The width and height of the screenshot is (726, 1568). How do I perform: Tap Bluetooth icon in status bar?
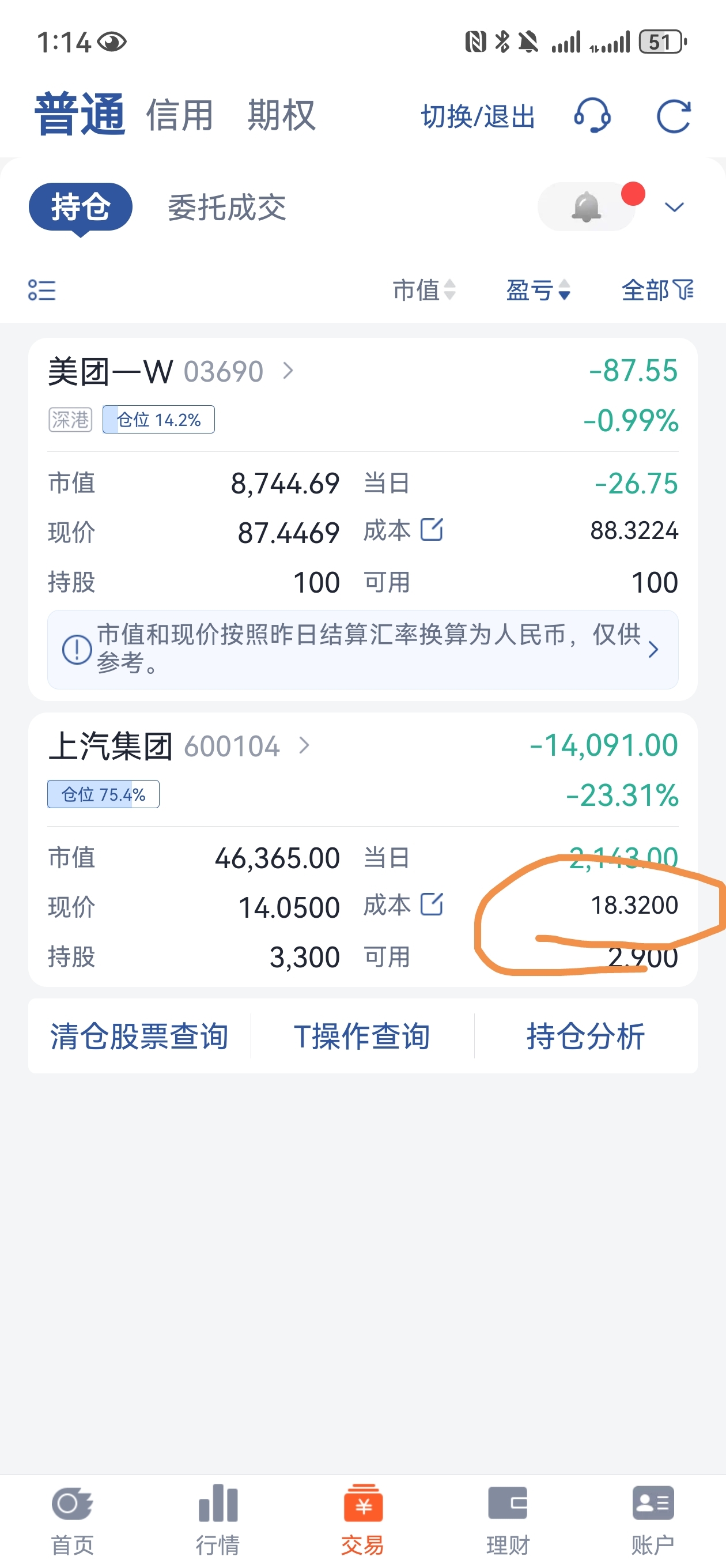pyautogui.click(x=502, y=42)
